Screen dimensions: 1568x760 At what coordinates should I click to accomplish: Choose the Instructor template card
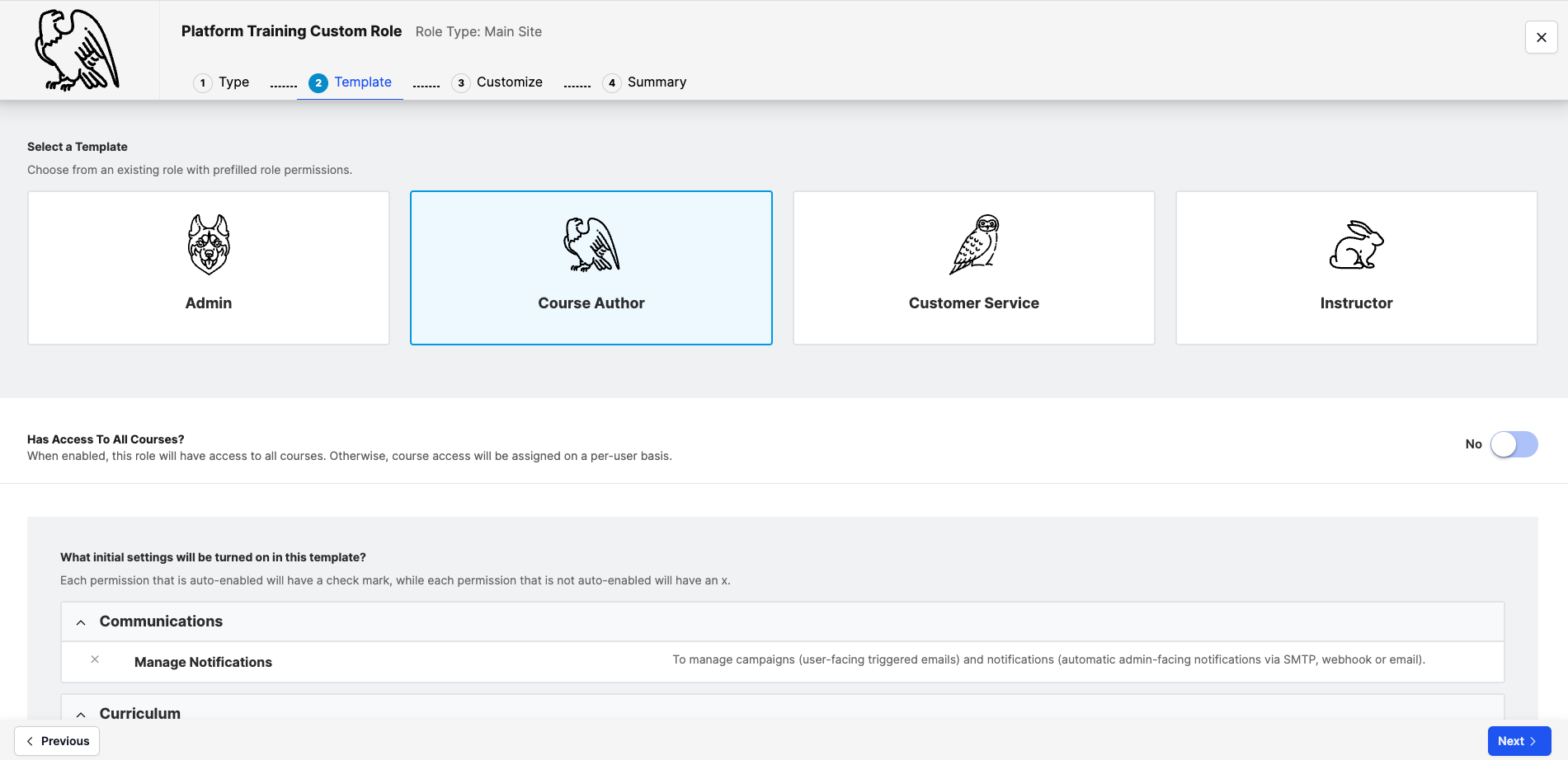tap(1357, 268)
